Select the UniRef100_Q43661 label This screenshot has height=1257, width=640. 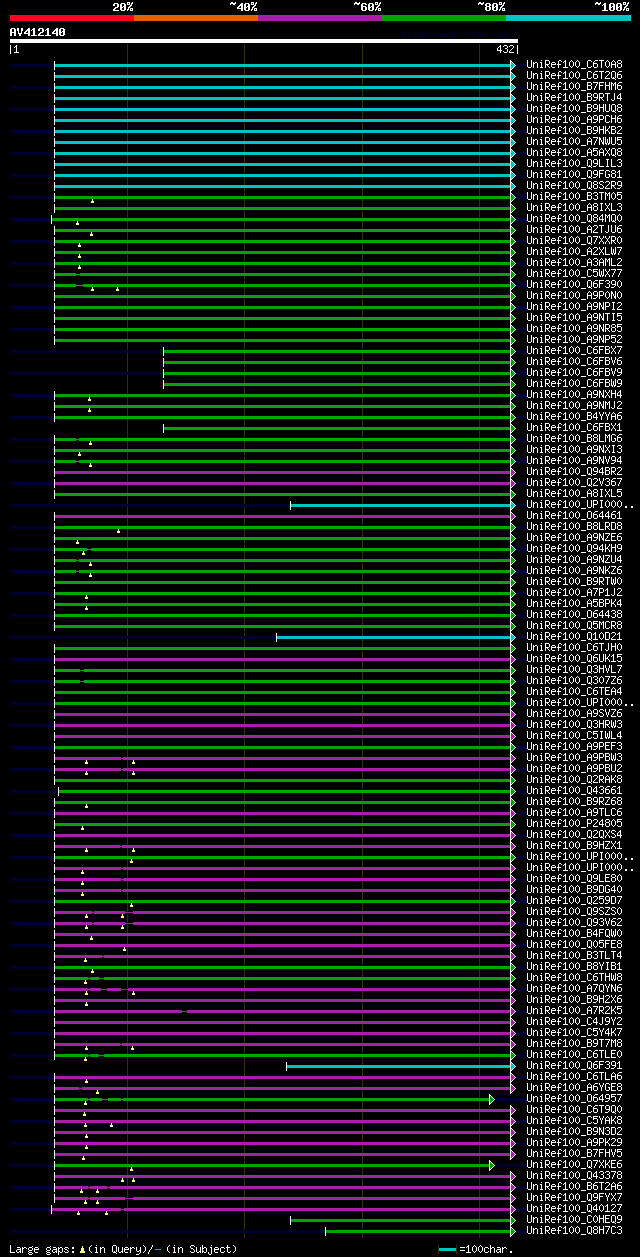click(x=574, y=790)
